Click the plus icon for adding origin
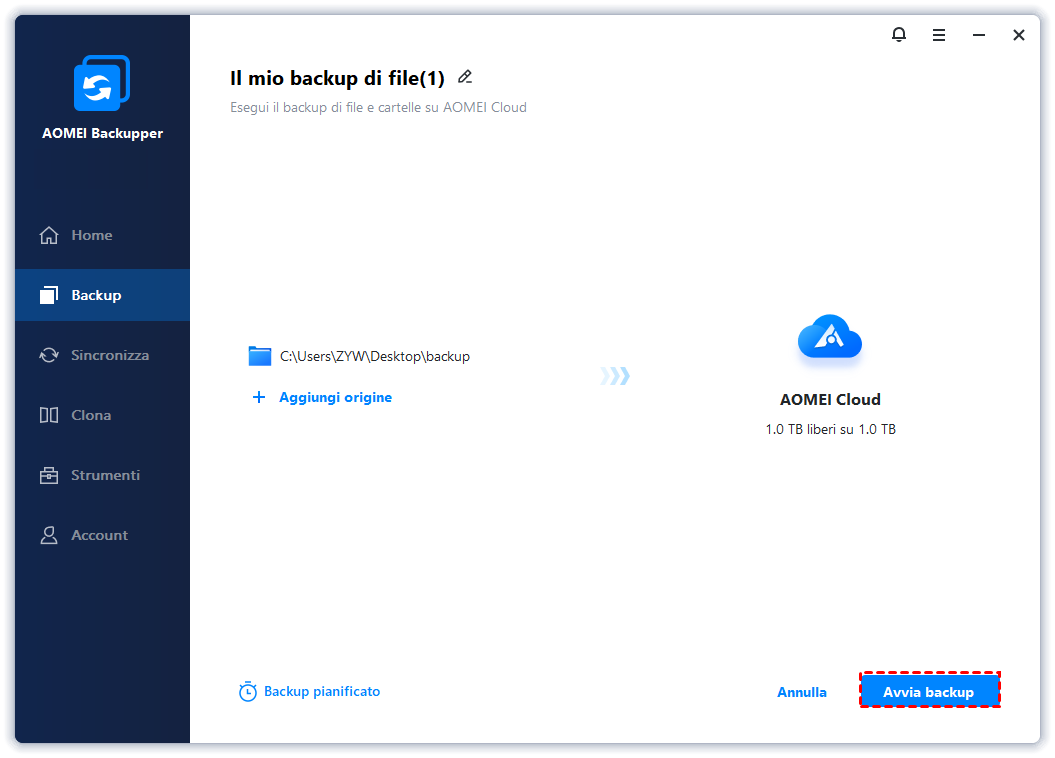1055x758 pixels. (x=258, y=397)
